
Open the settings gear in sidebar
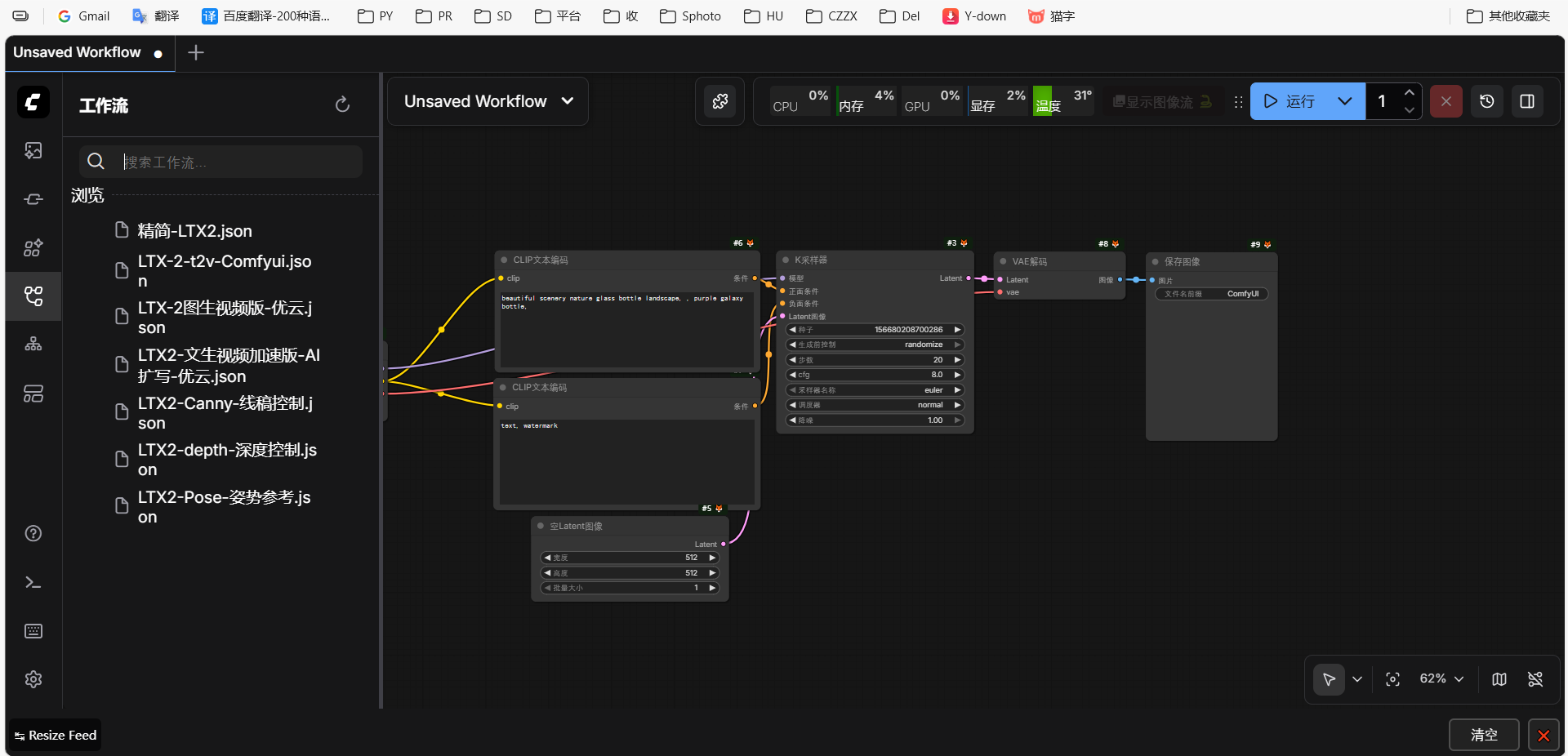(33, 679)
